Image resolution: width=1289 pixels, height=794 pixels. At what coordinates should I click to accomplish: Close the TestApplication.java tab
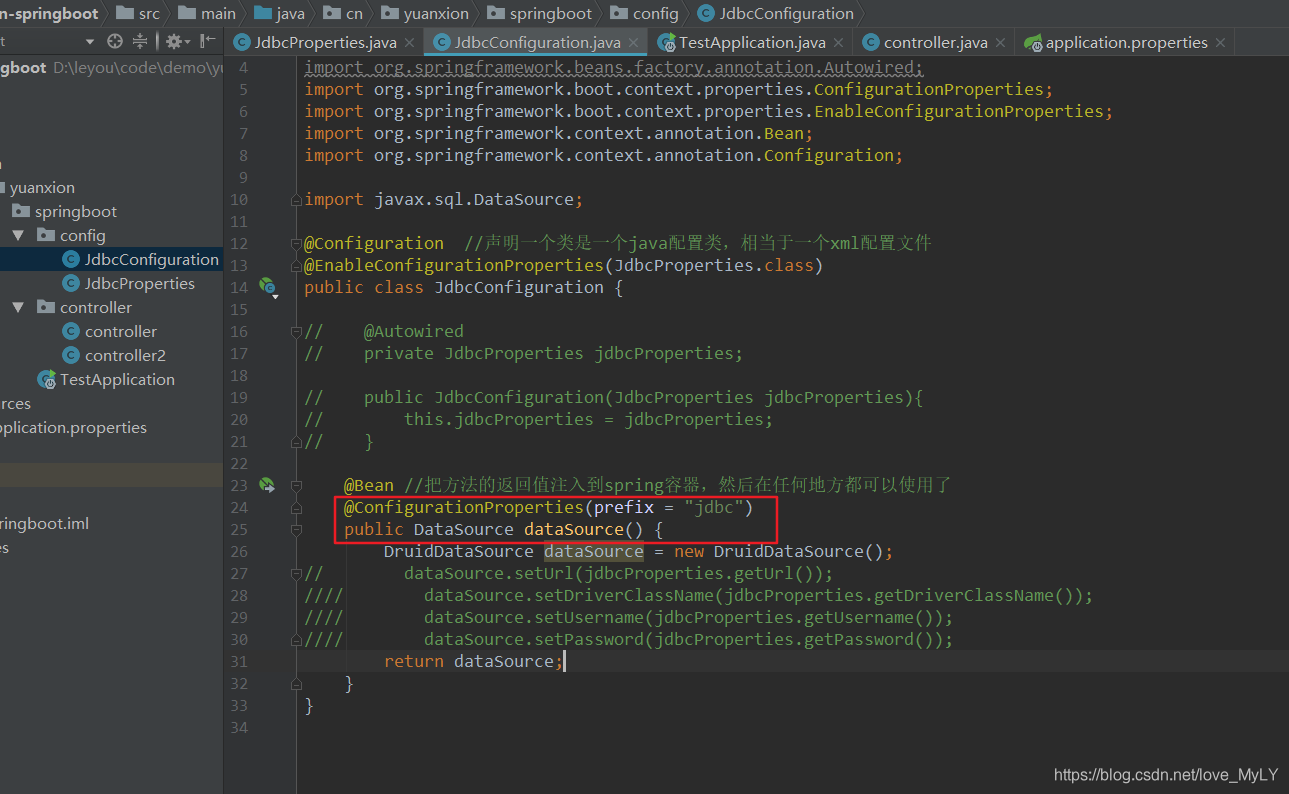tap(838, 43)
